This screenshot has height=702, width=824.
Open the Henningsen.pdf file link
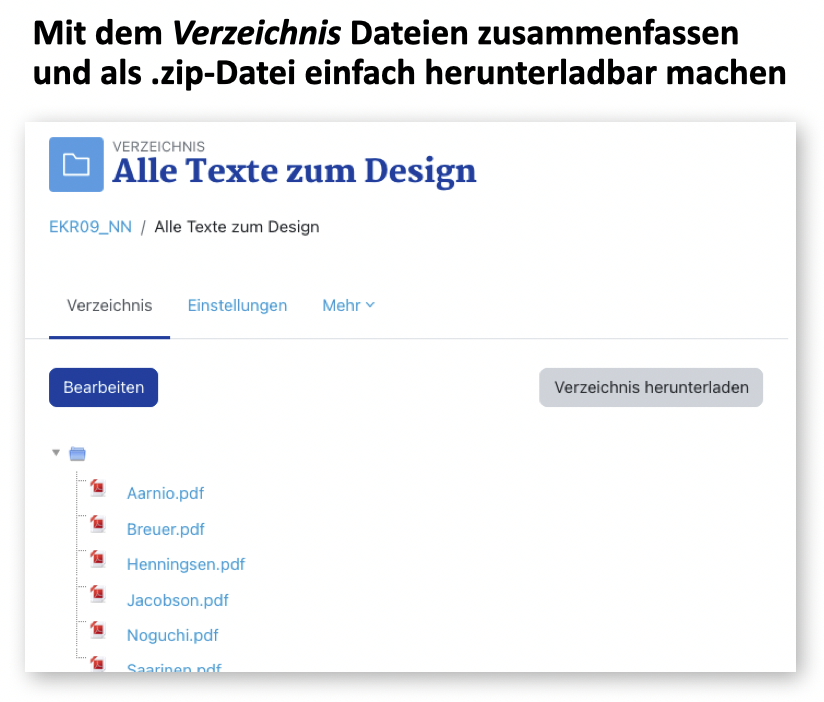tap(185, 565)
